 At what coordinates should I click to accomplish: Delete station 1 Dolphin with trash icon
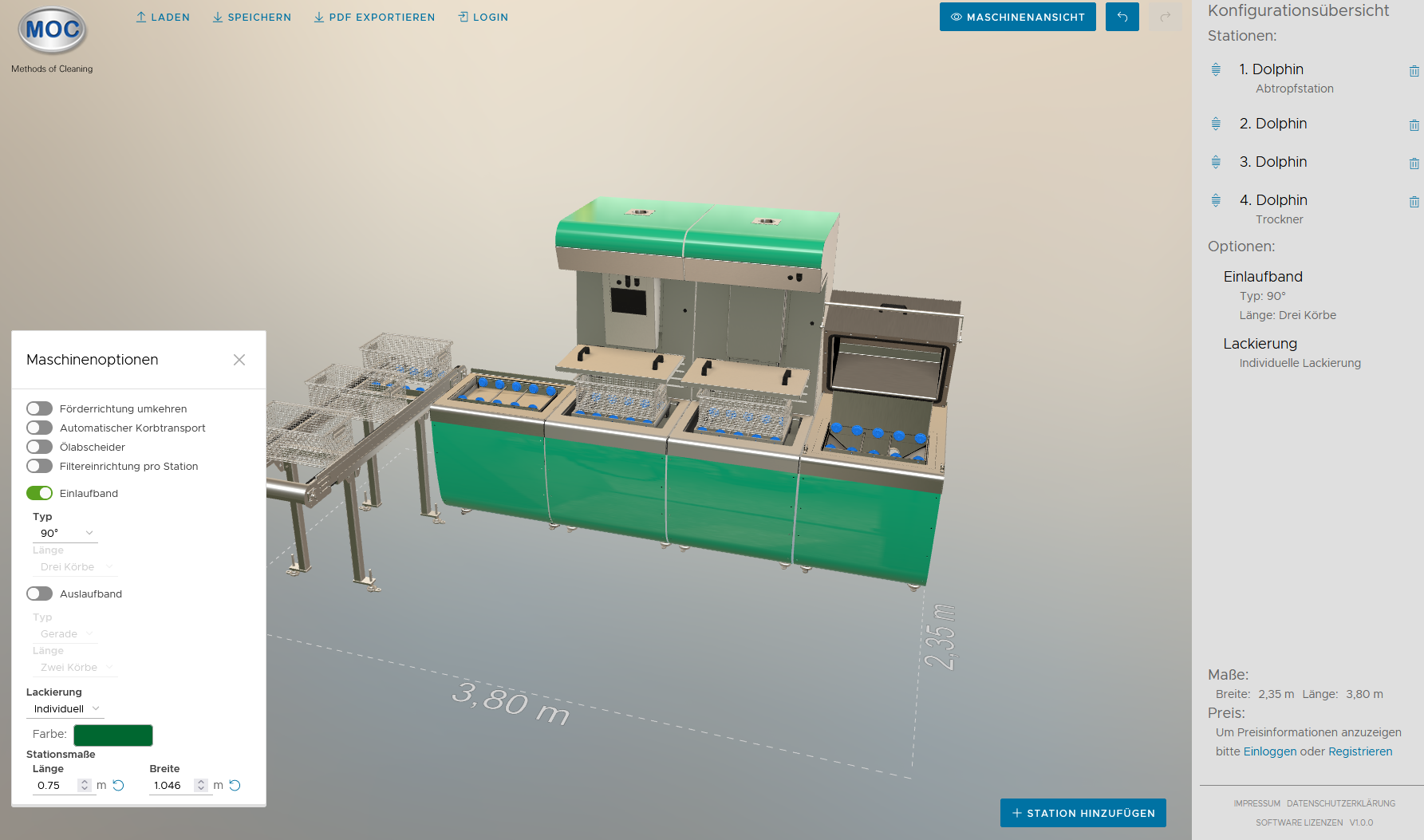pyautogui.click(x=1414, y=71)
